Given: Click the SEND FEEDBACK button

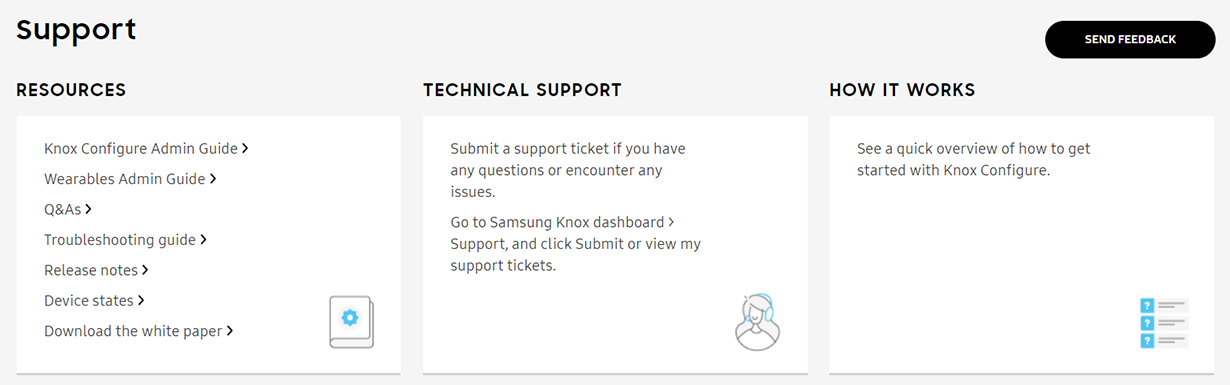Looking at the screenshot, I should click(1130, 39).
